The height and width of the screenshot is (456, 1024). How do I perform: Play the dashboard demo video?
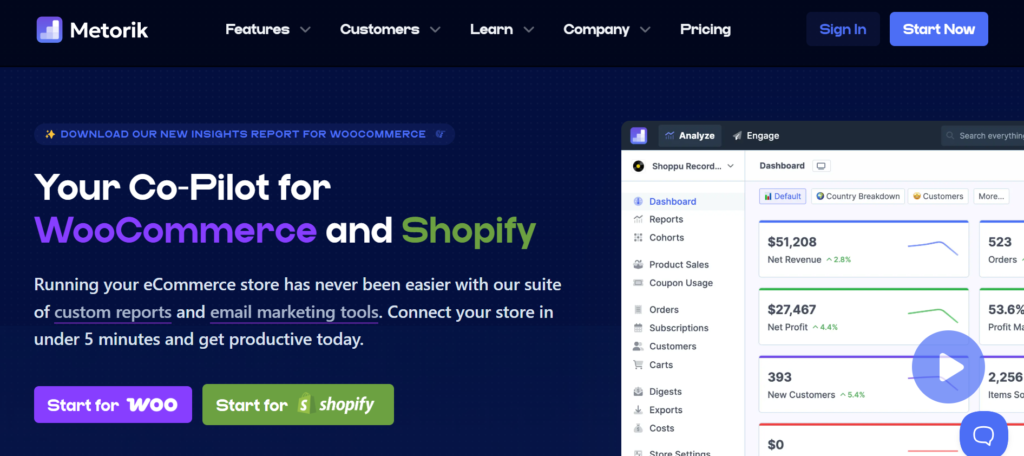point(948,367)
